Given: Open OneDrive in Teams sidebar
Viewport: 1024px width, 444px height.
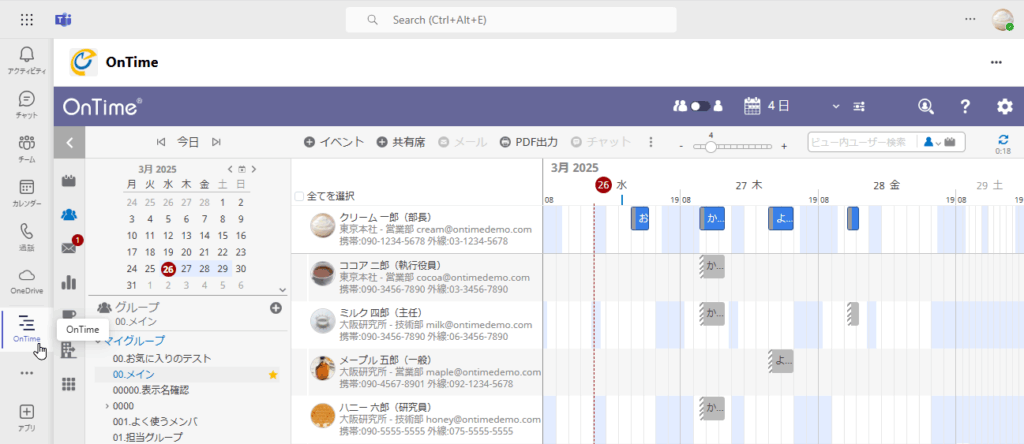Looking at the screenshot, I should 27,281.
